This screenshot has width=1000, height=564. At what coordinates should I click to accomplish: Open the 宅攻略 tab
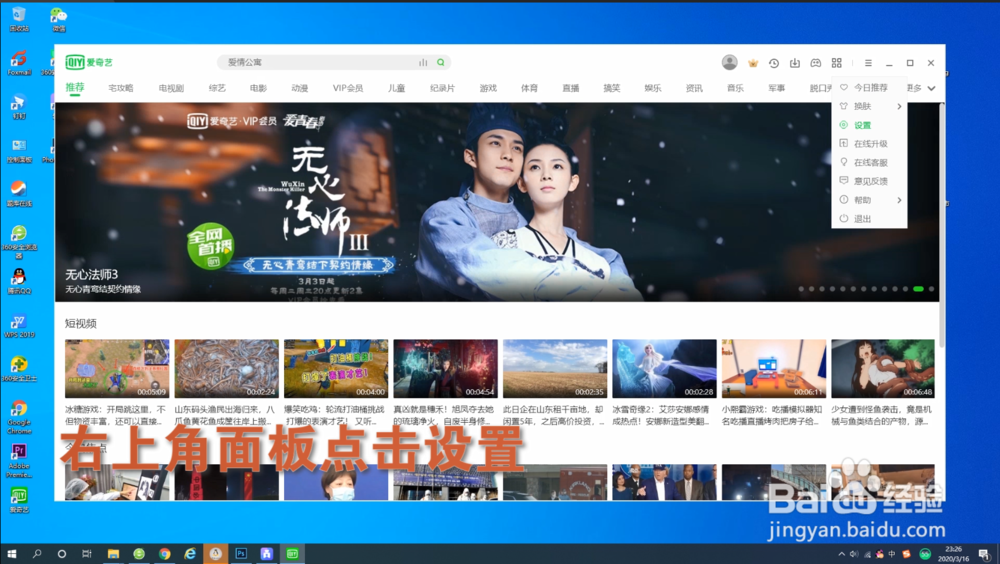121,88
